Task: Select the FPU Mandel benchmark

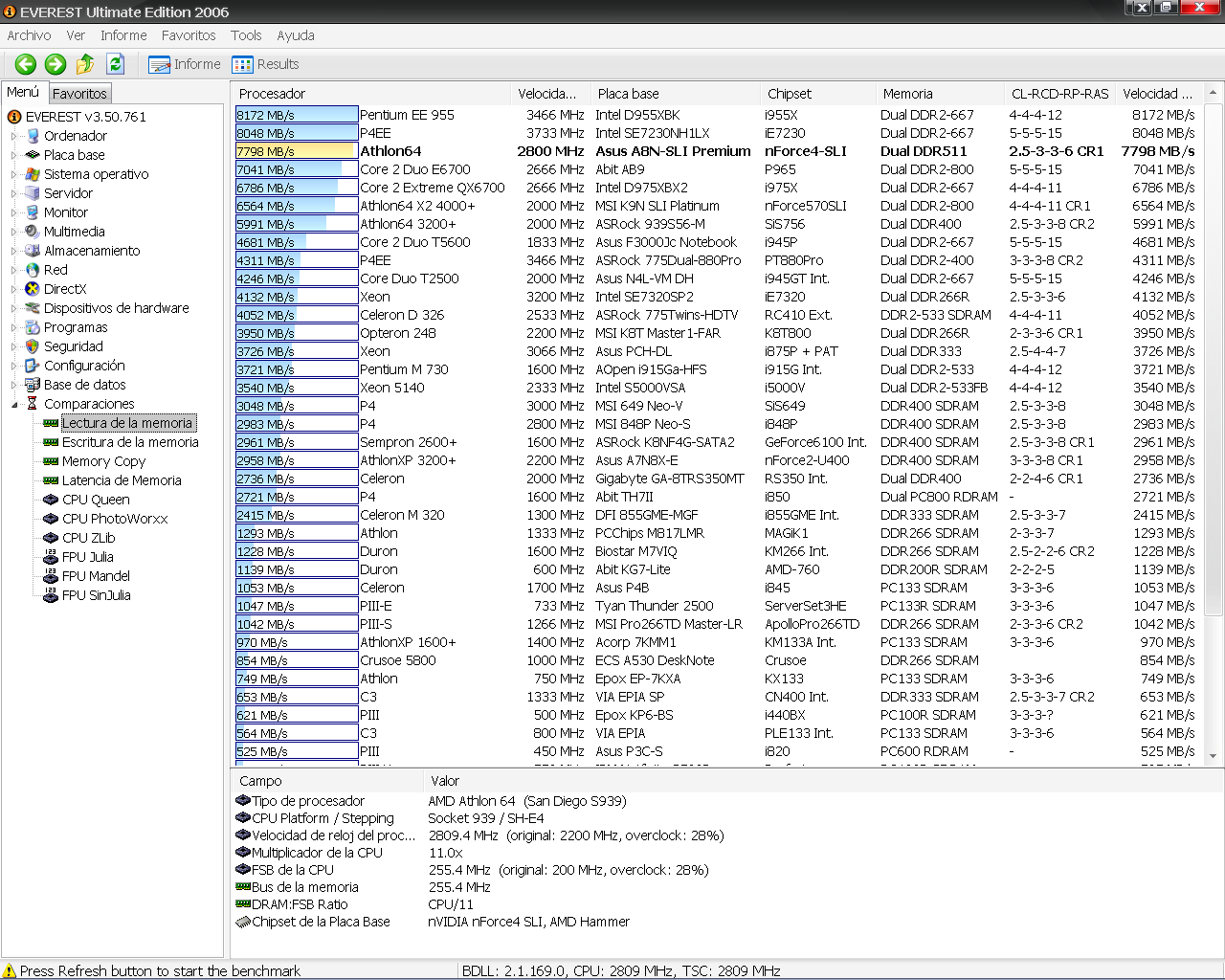Action: click(96, 576)
